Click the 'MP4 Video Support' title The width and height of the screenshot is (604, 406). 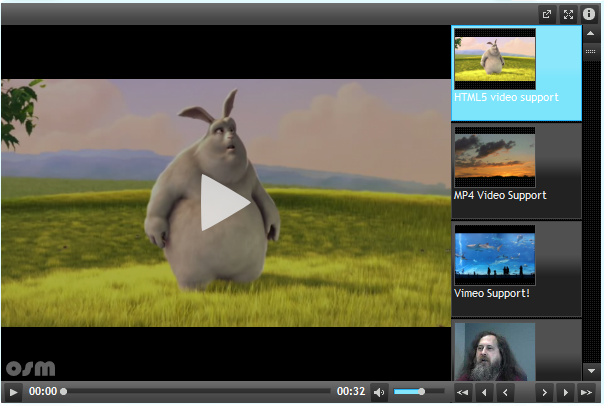point(500,195)
